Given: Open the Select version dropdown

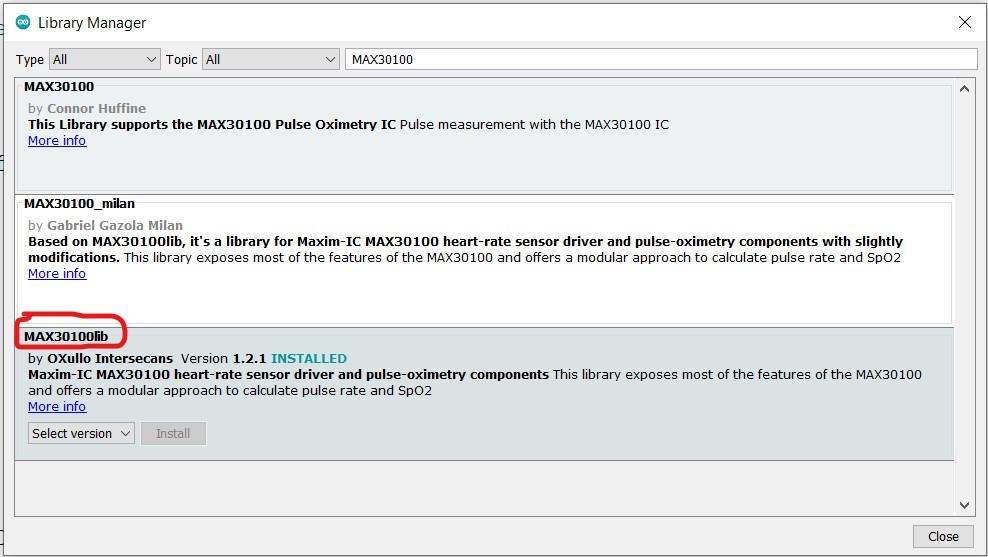Looking at the screenshot, I should 81,434.
